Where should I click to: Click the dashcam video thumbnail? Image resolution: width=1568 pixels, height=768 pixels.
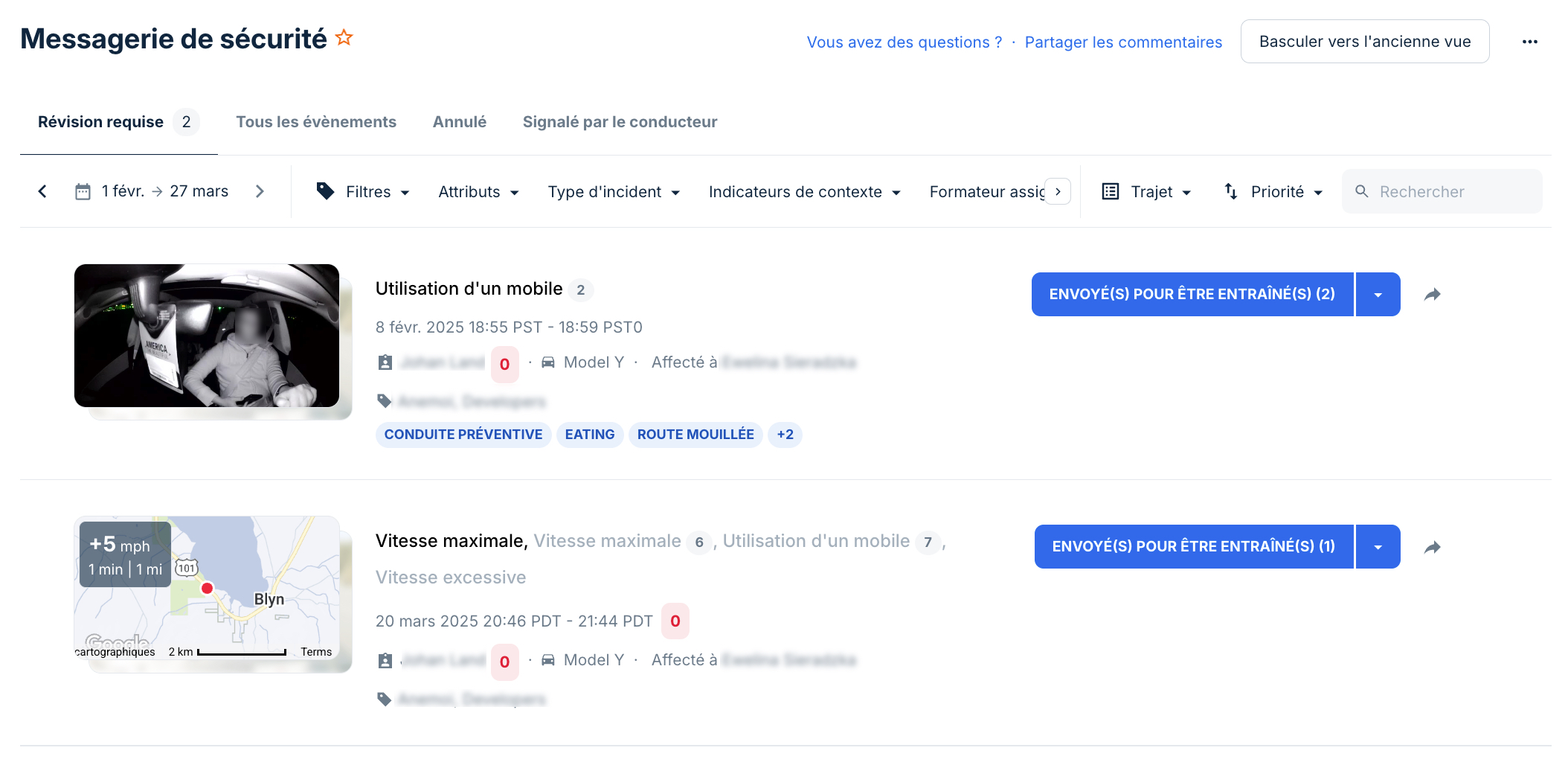(x=206, y=336)
